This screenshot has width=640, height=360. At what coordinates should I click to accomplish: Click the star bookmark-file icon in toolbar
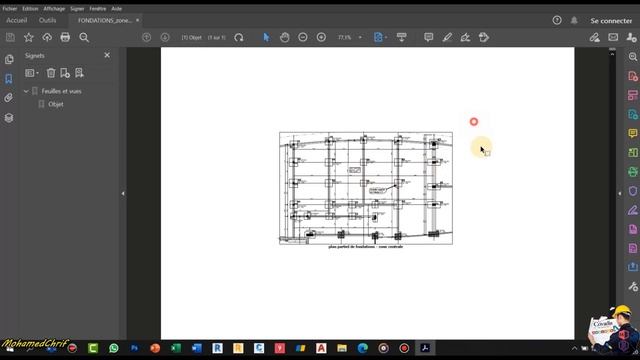(x=29, y=38)
